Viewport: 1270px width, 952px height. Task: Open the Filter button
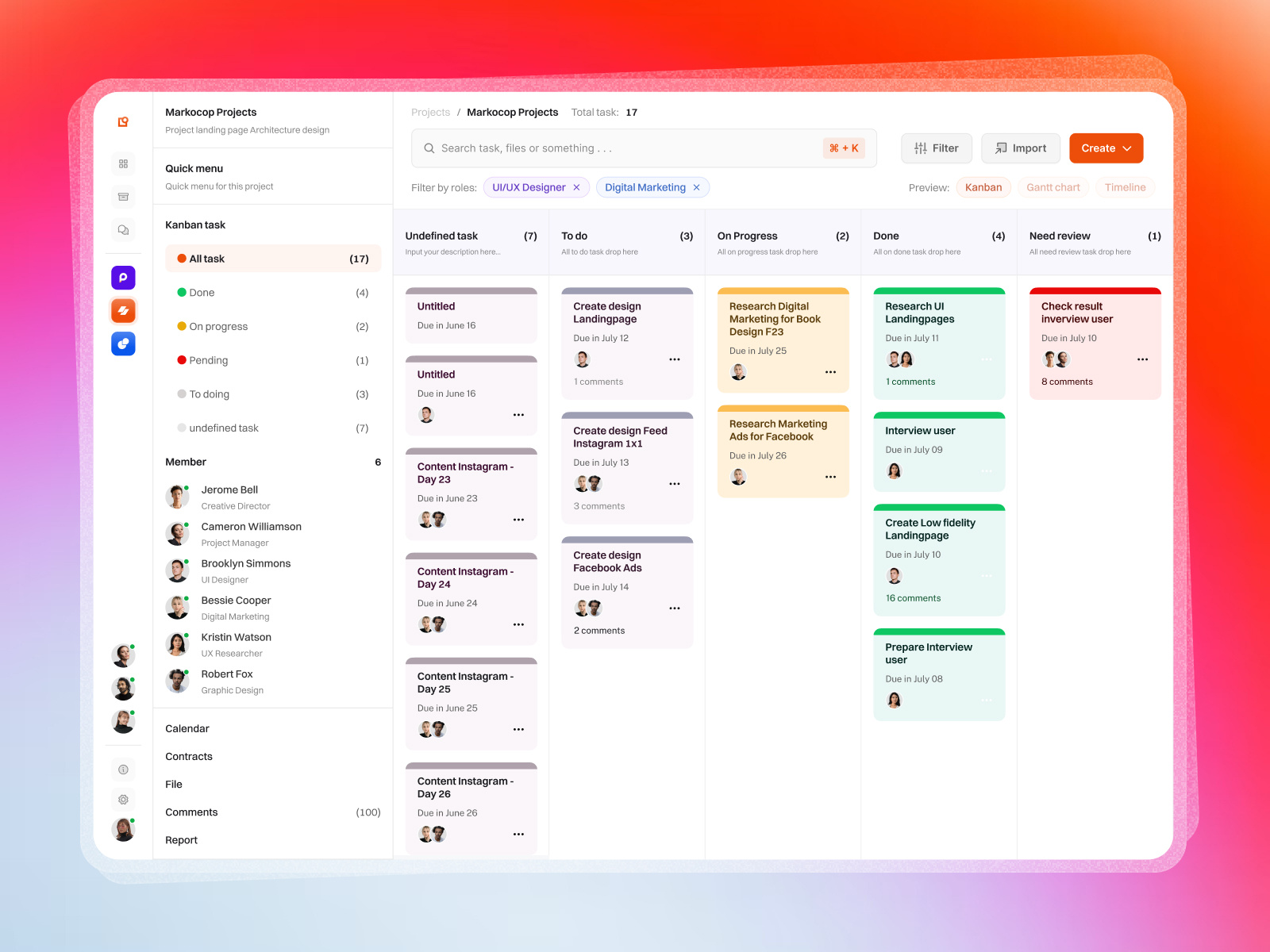point(936,148)
